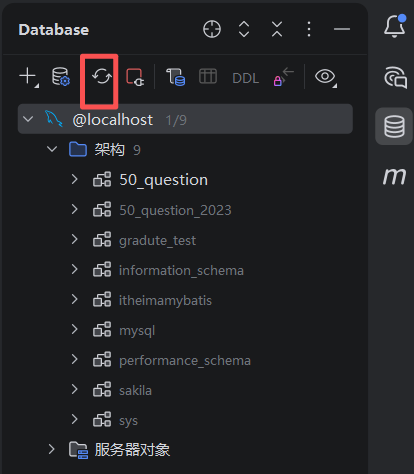Open the query console icon

click(175, 77)
